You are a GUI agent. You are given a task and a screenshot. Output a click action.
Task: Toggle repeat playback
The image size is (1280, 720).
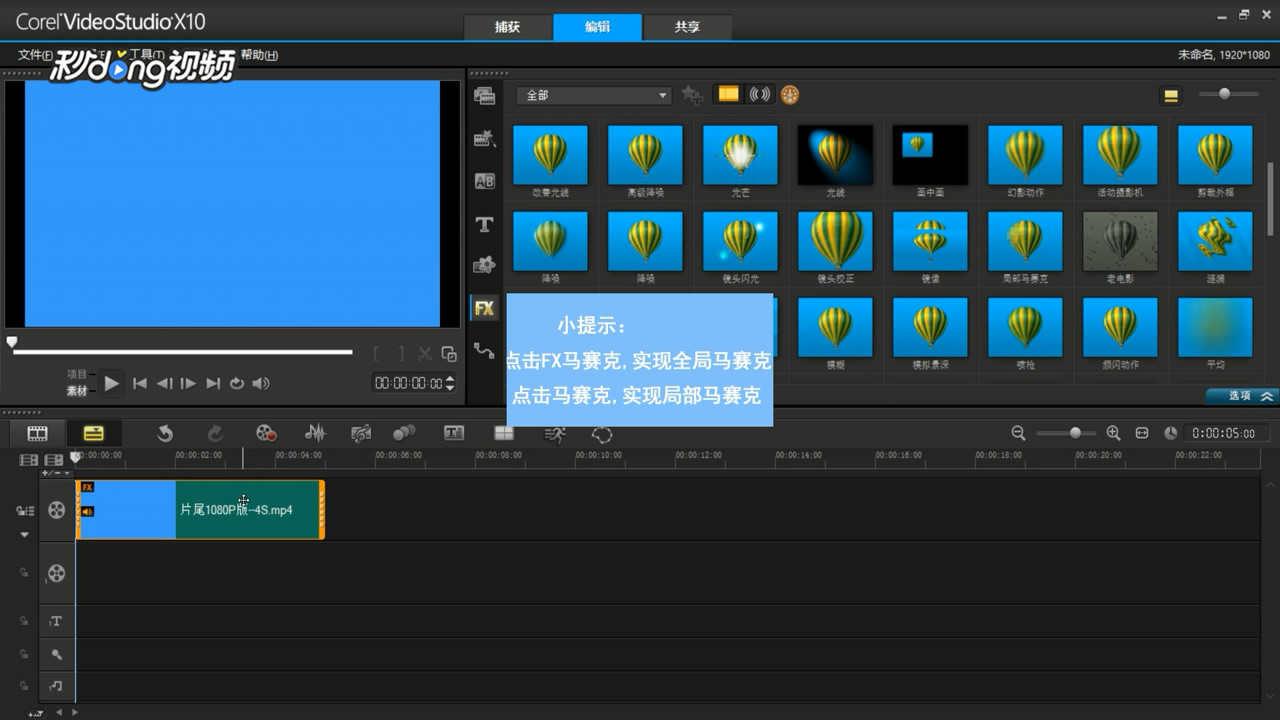point(237,383)
